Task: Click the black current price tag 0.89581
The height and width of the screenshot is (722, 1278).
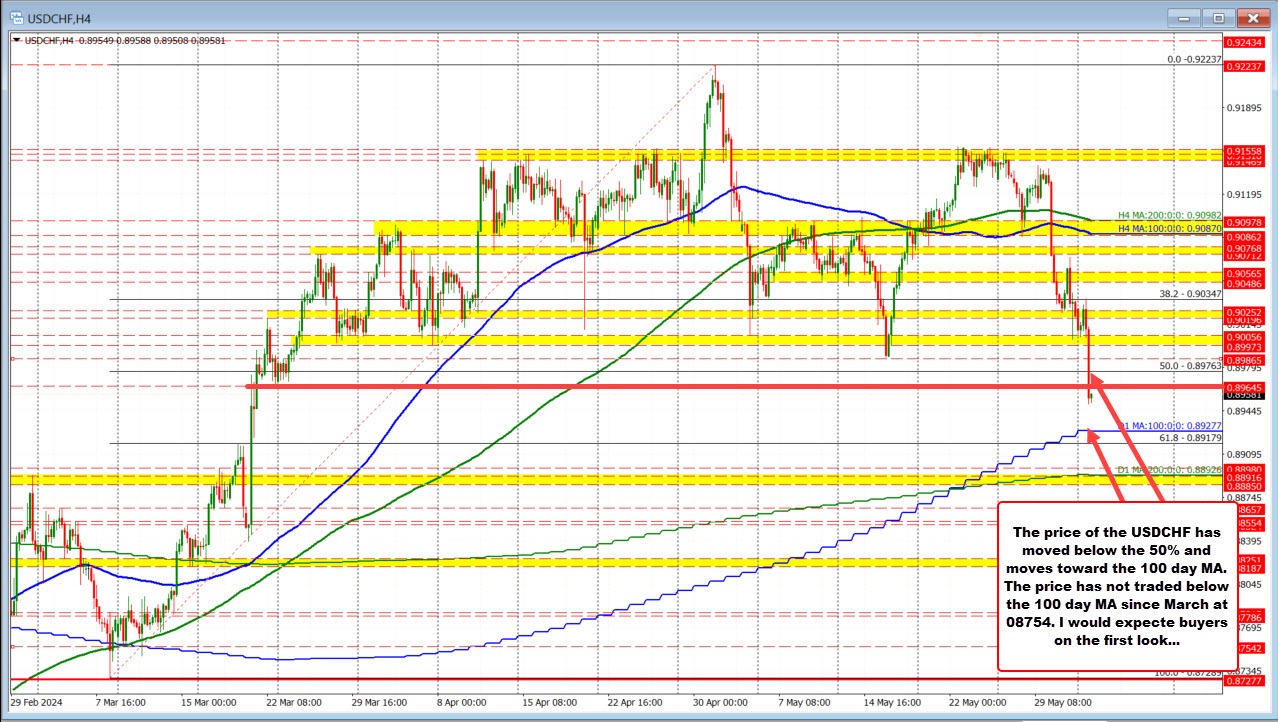Action: 1246,395
